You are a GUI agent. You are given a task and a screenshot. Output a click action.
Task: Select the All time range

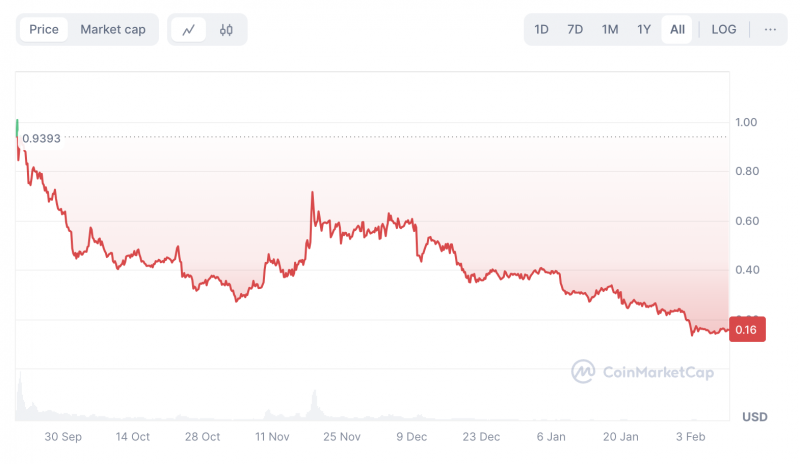point(677,30)
